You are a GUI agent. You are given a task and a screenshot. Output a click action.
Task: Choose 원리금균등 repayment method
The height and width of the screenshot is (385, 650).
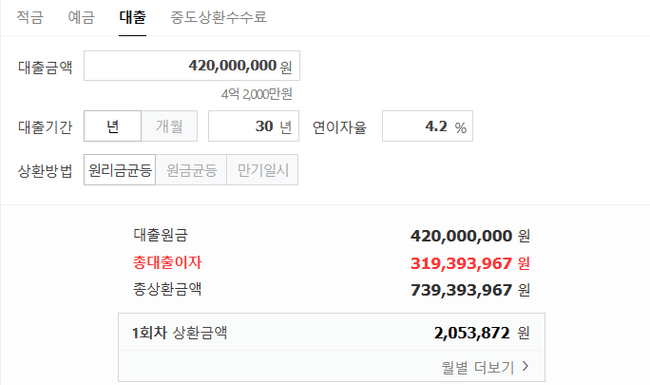(x=120, y=170)
